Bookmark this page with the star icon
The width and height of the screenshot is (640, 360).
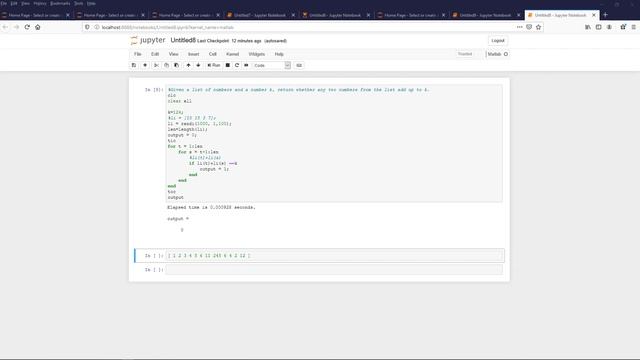click(x=538, y=27)
